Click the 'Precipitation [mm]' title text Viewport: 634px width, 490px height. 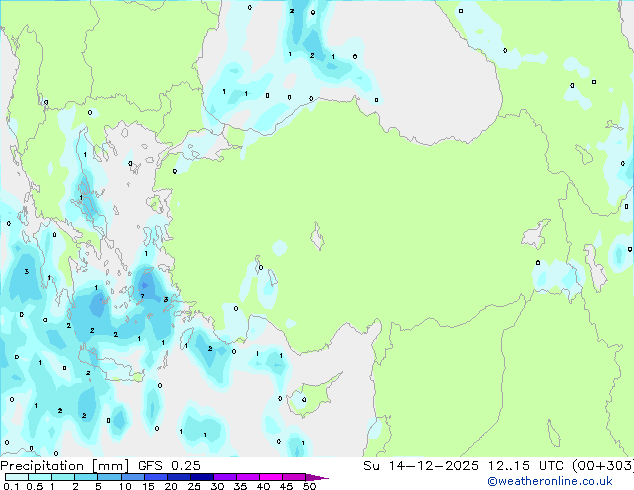pyautogui.click(x=64, y=466)
